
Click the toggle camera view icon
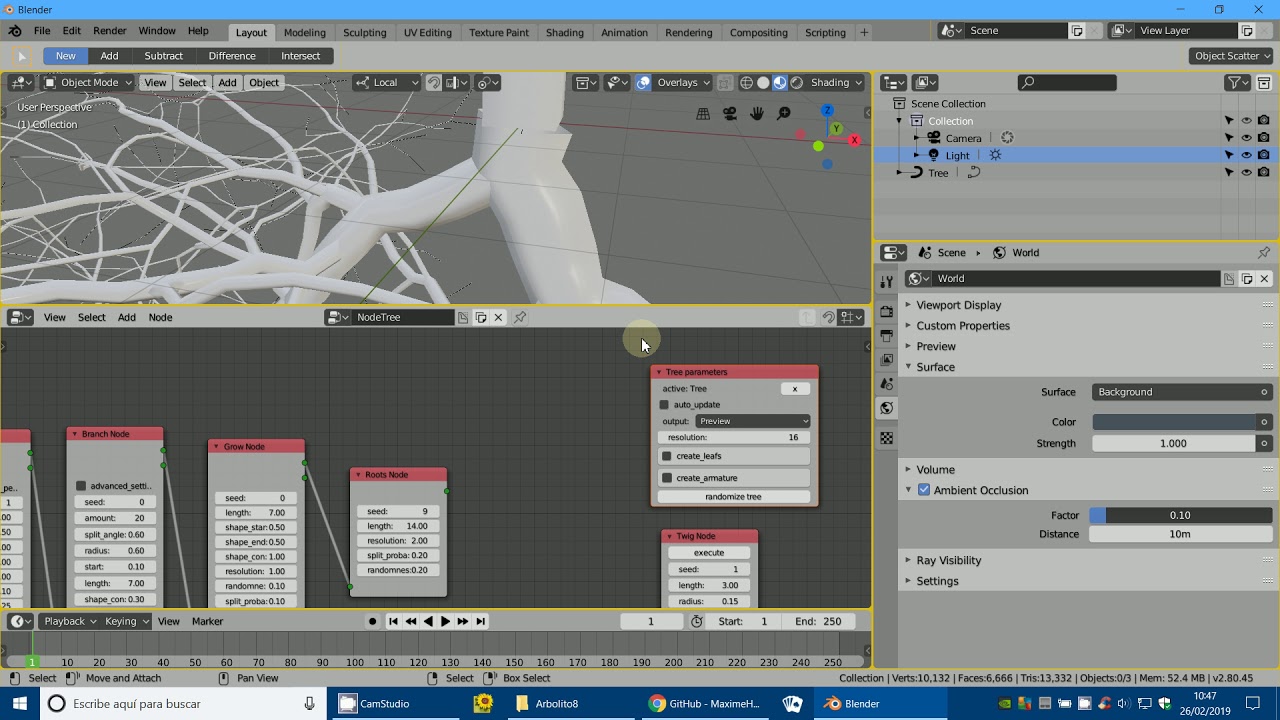(x=730, y=114)
